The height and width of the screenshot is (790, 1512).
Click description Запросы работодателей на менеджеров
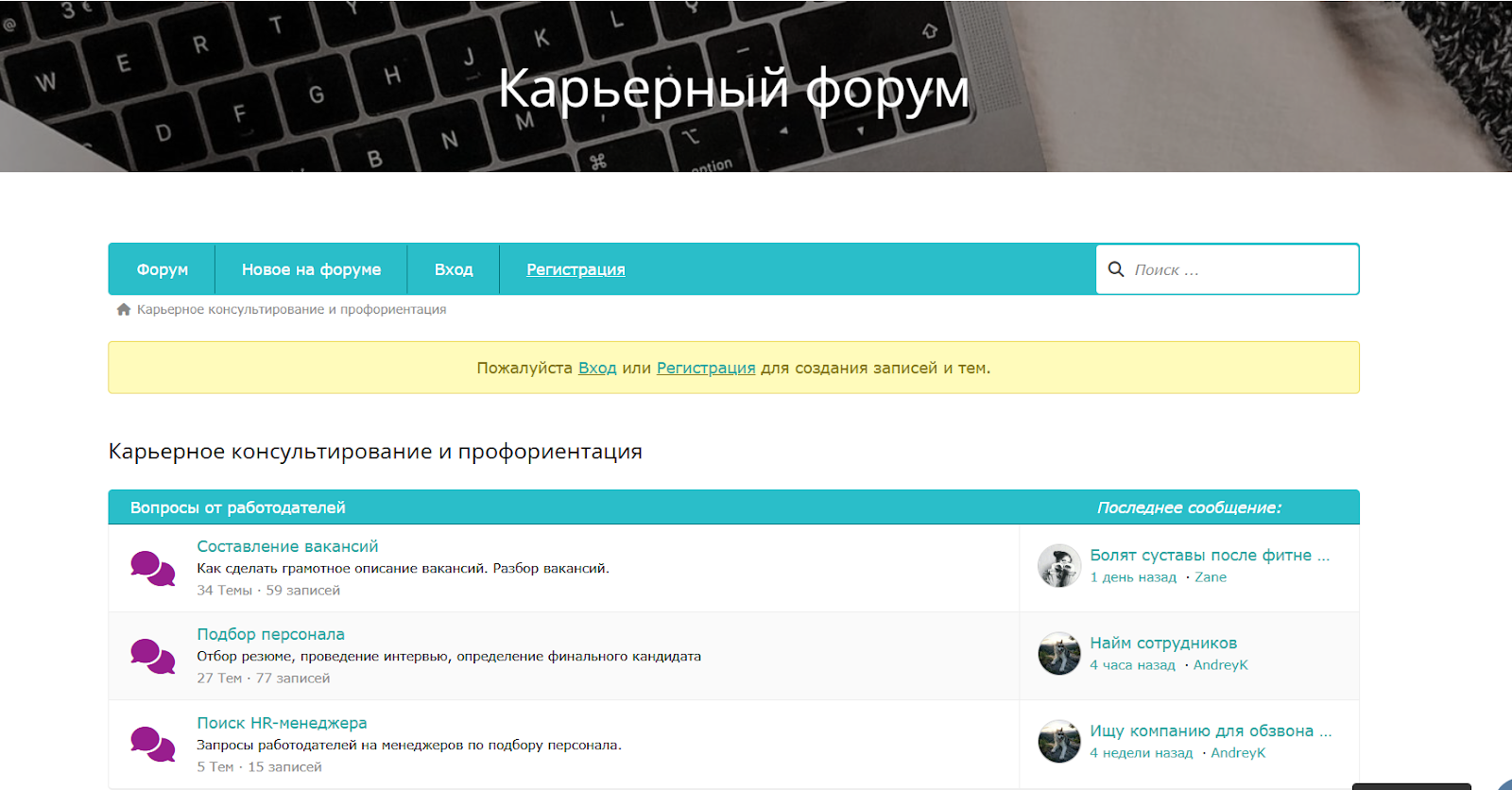(409, 746)
